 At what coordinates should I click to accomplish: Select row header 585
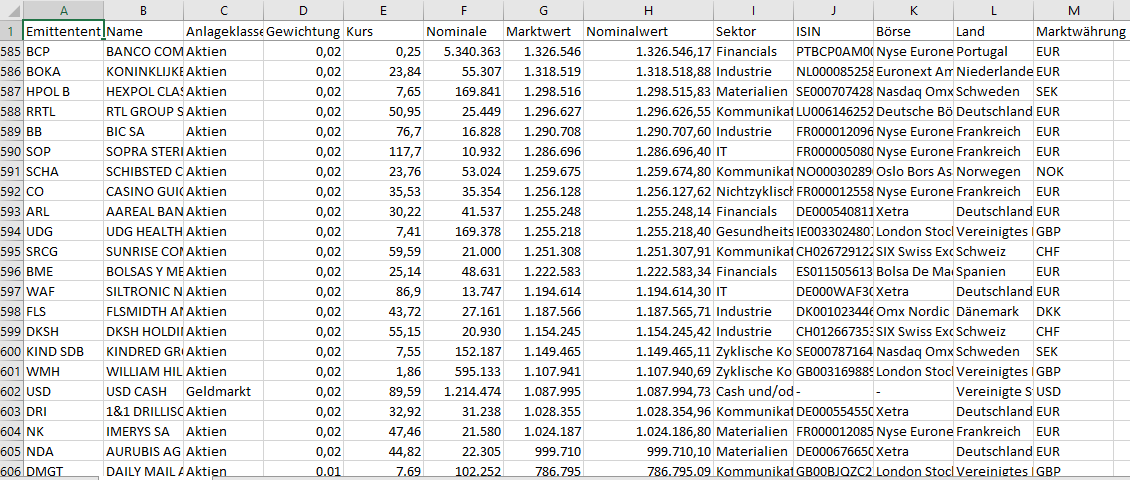(12, 52)
